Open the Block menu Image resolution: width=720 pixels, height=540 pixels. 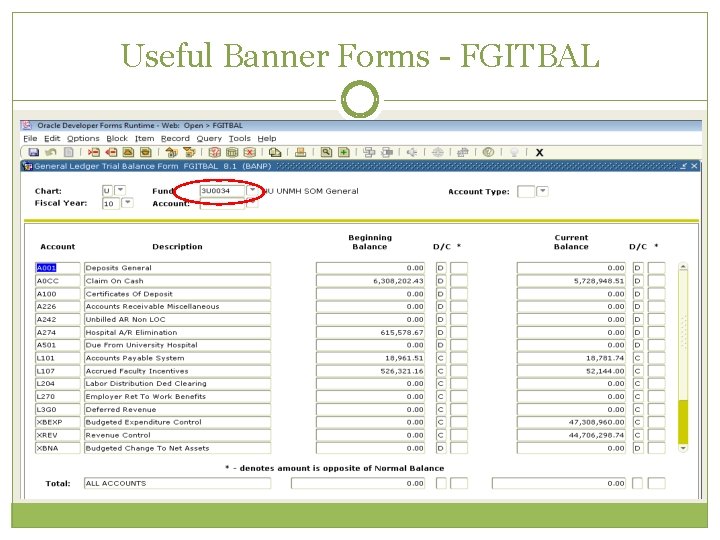[117, 138]
